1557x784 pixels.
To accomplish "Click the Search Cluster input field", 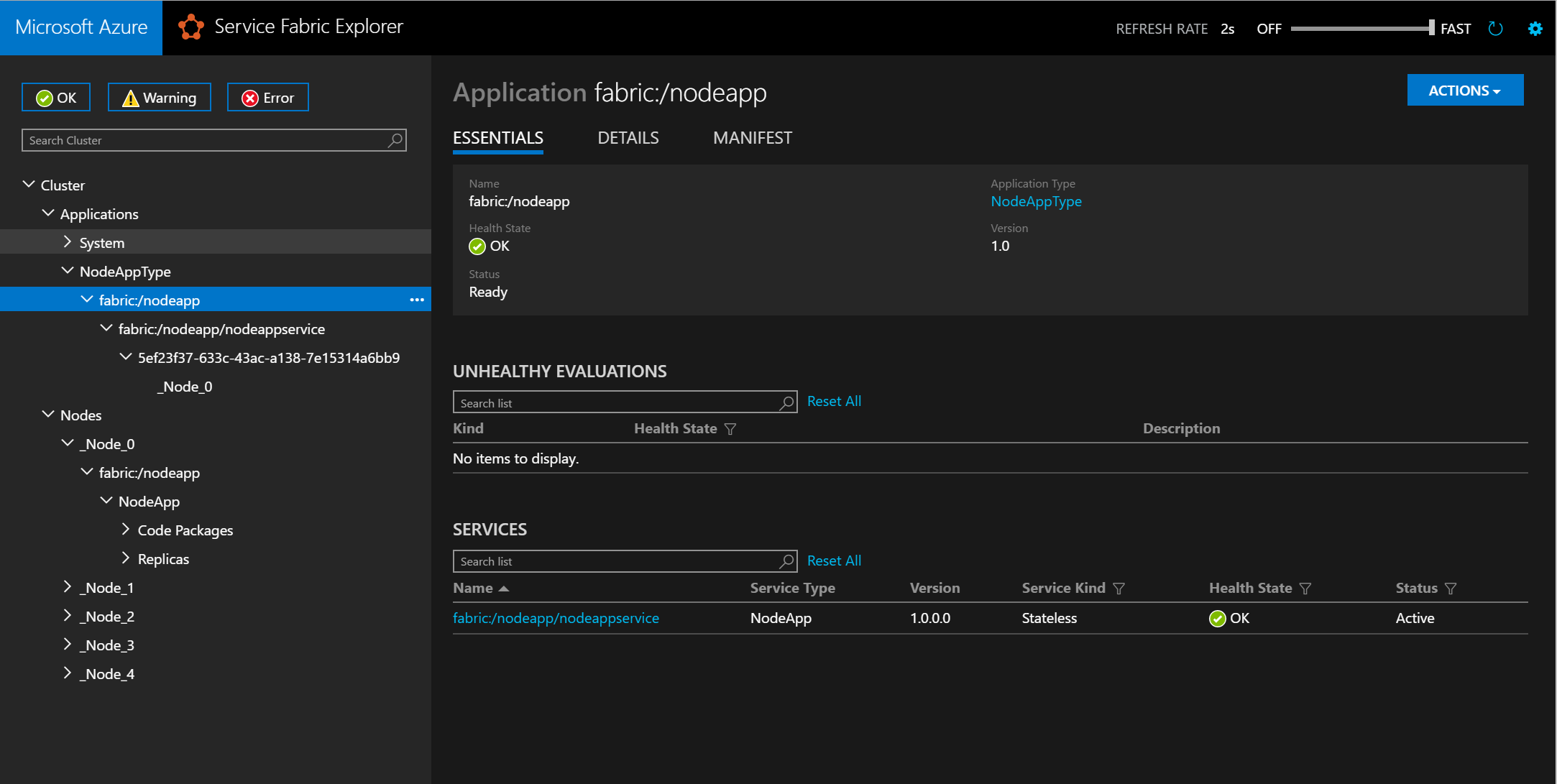I will [x=214, y=139].
